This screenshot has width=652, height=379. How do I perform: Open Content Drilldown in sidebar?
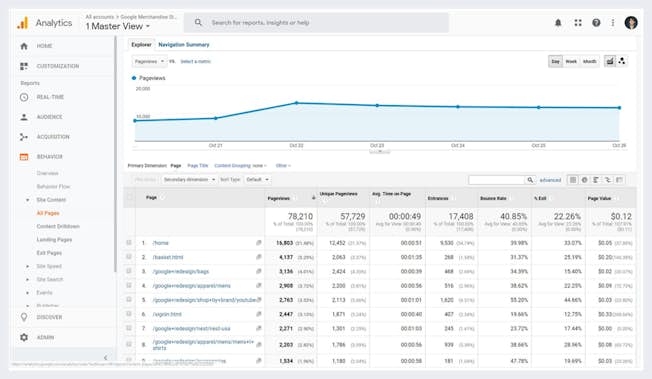58,226
